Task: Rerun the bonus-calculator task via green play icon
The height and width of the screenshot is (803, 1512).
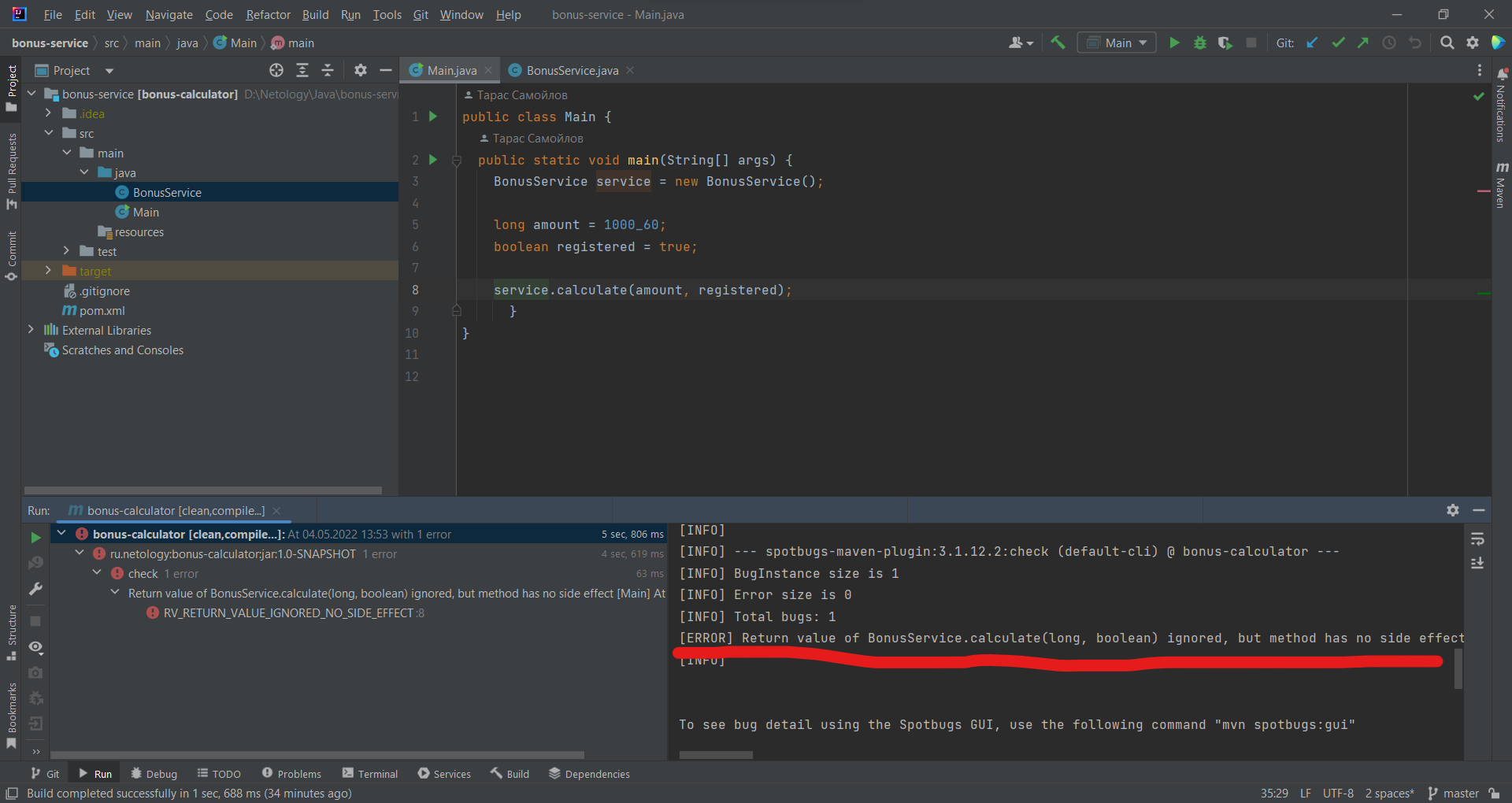Action: click(35, 538)
